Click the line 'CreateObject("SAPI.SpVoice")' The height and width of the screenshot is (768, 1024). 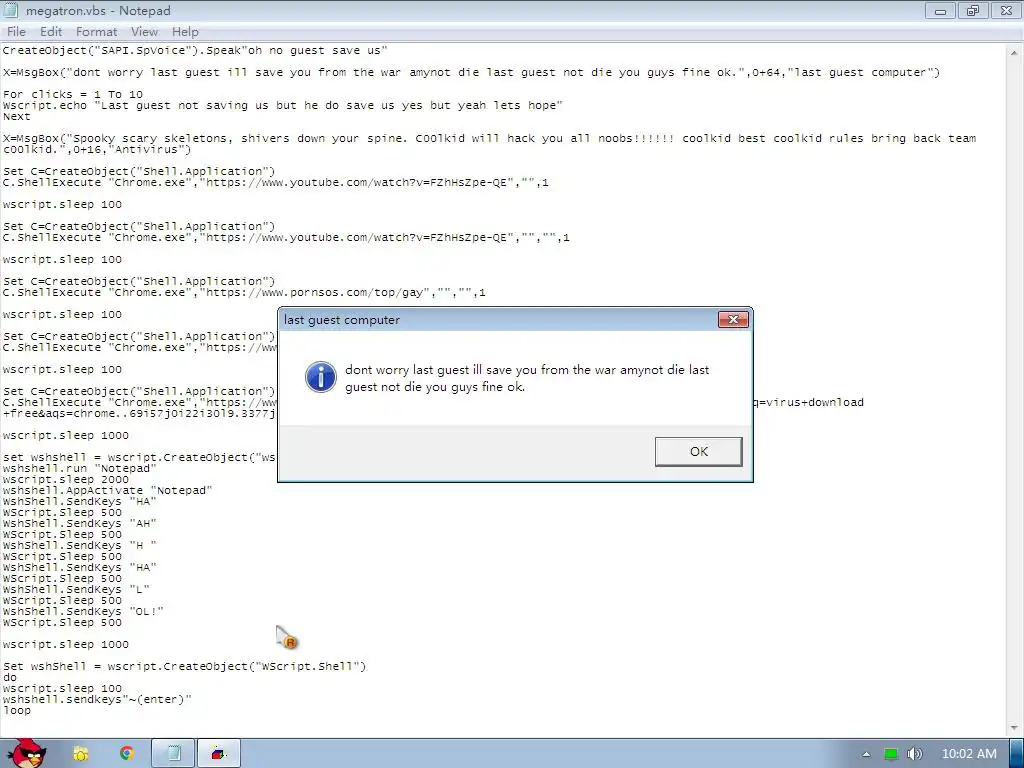click(195, 50)
